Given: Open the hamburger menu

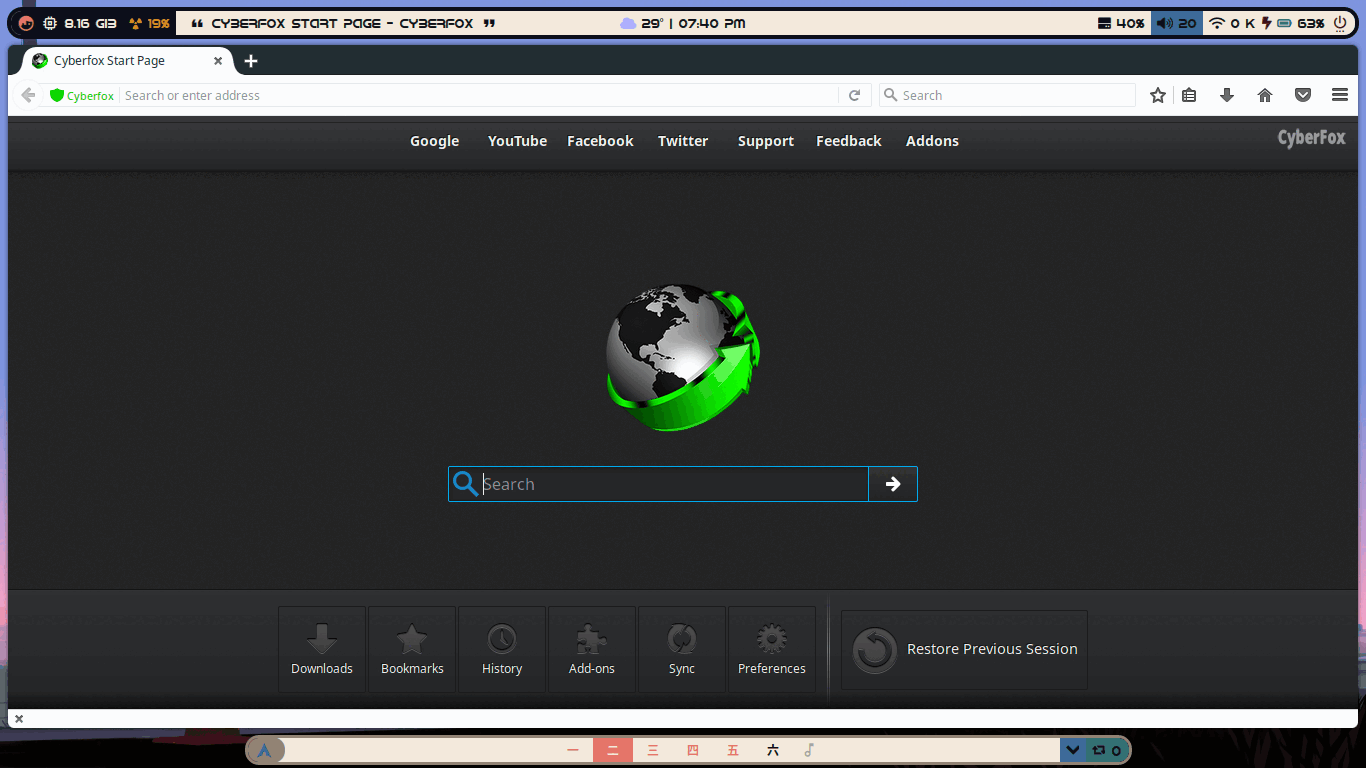Looking at the screenshot, I should (1340, 95).
